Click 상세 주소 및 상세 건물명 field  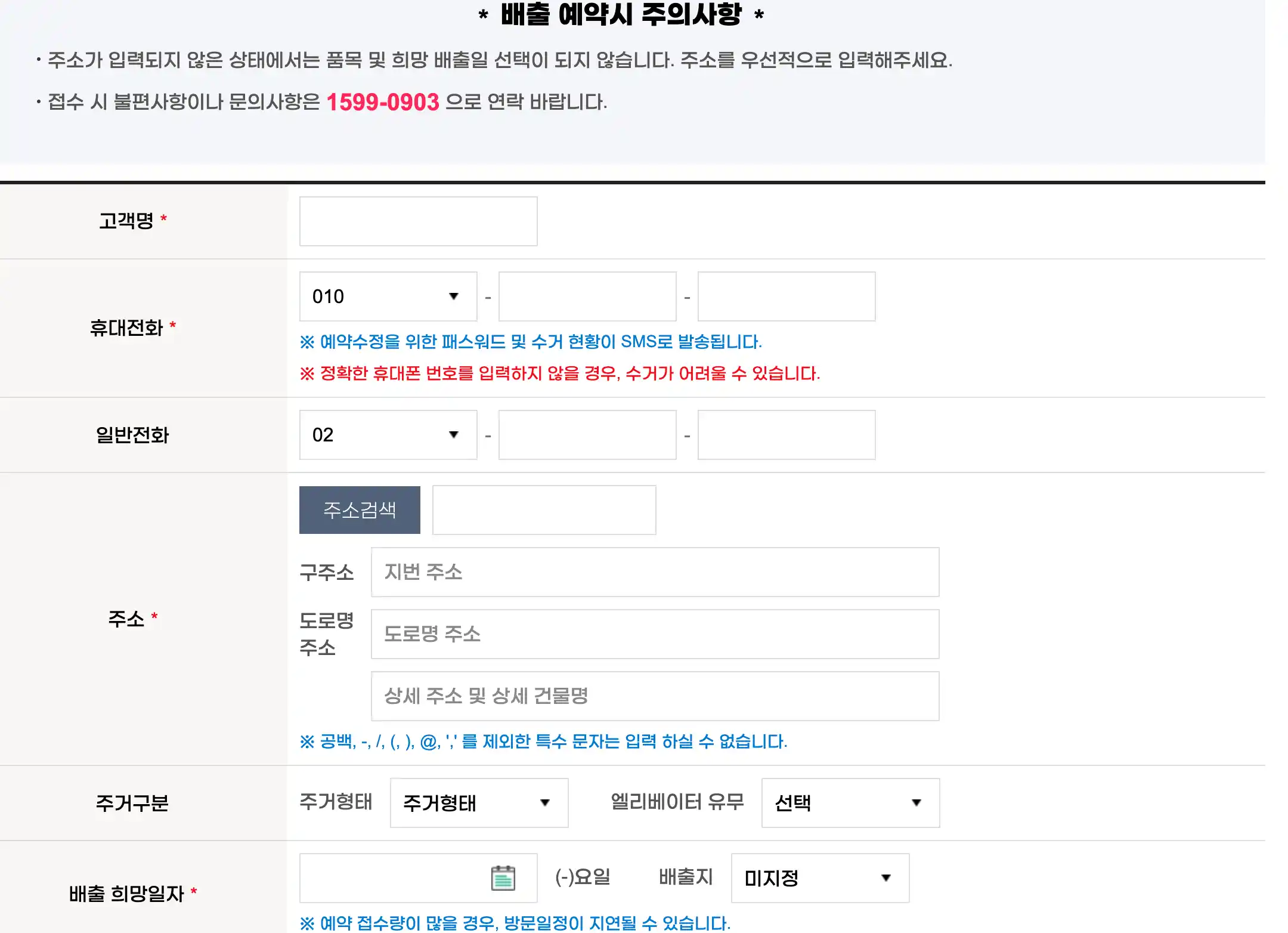click(655, 696)
